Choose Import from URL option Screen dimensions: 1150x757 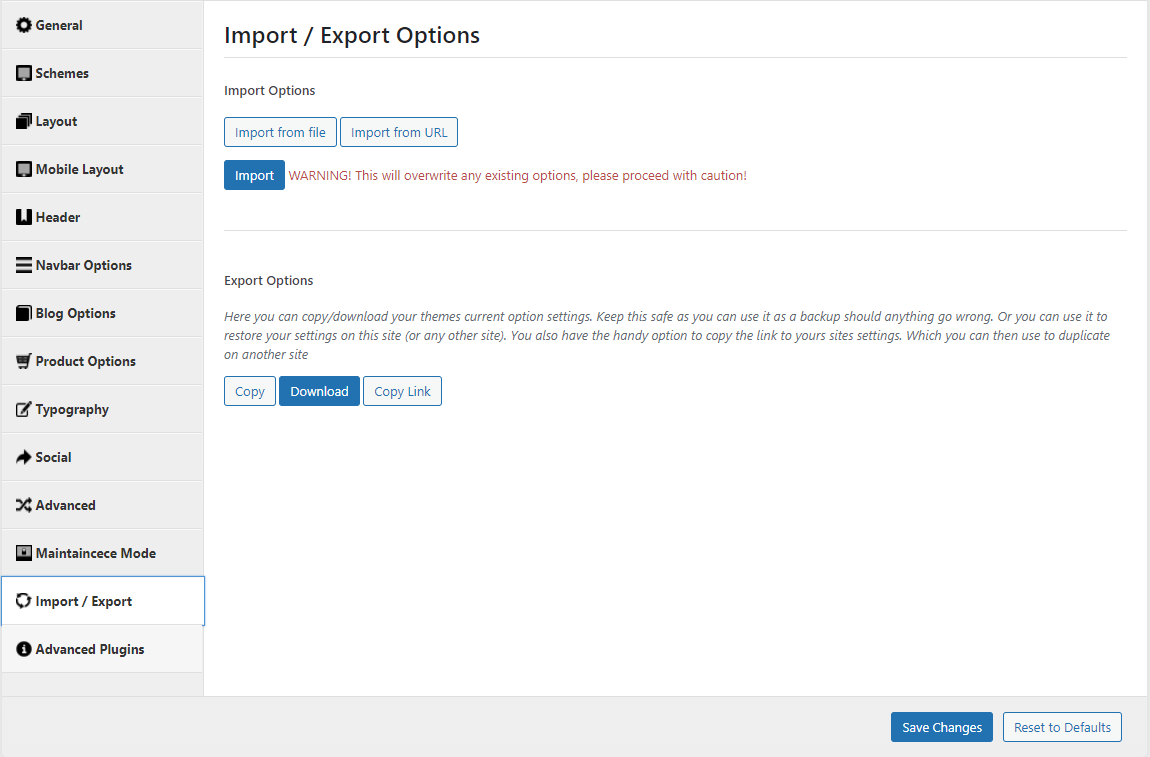[399, 132]
